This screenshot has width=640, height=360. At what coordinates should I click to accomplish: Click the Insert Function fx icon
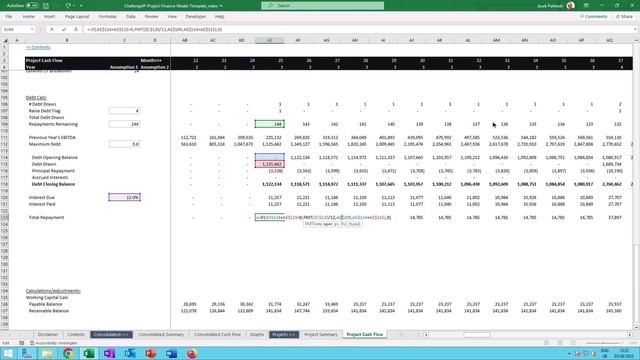(x=76, y=29)
